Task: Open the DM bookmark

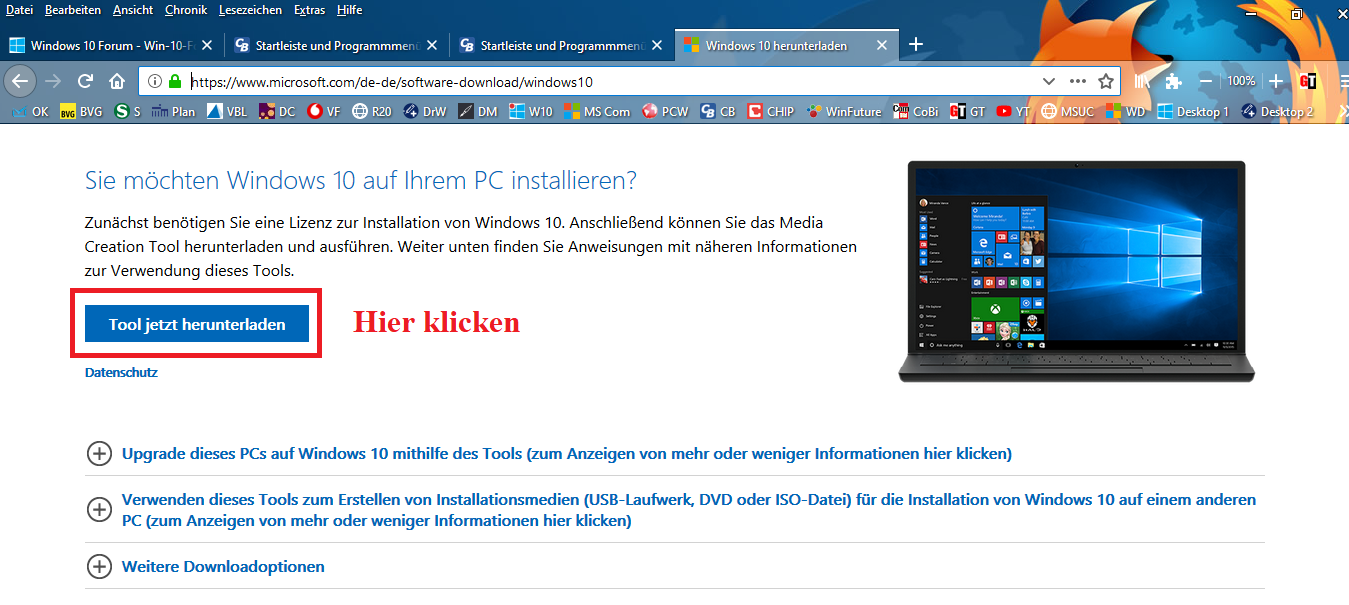Action: click(477, 112)
